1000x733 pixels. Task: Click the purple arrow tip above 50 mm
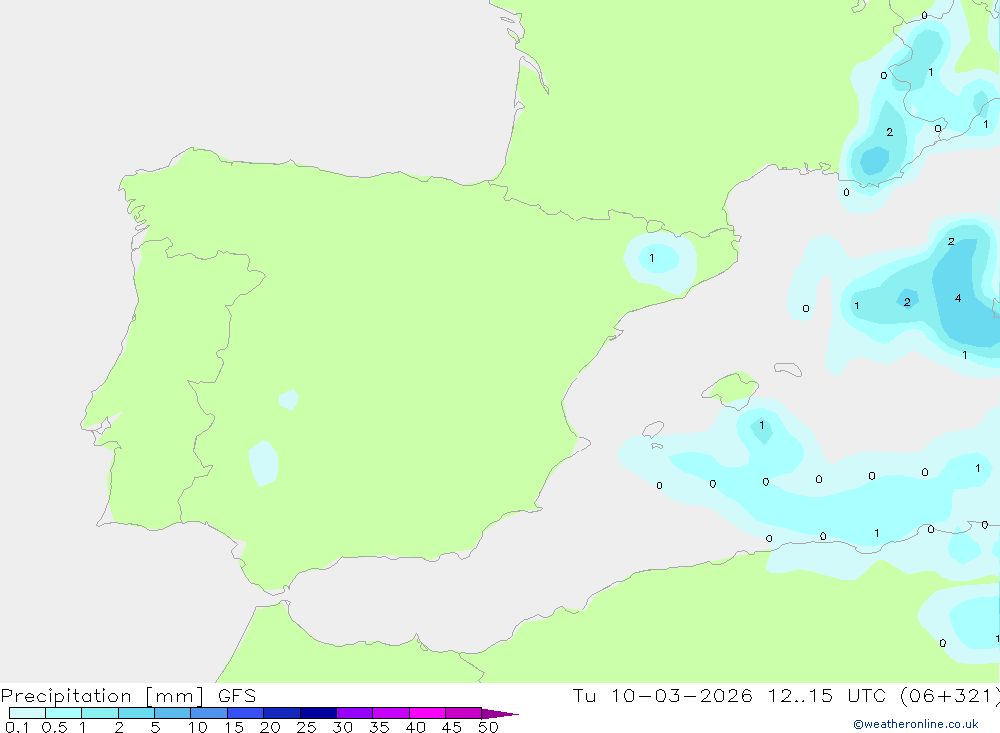coord(500,714)
